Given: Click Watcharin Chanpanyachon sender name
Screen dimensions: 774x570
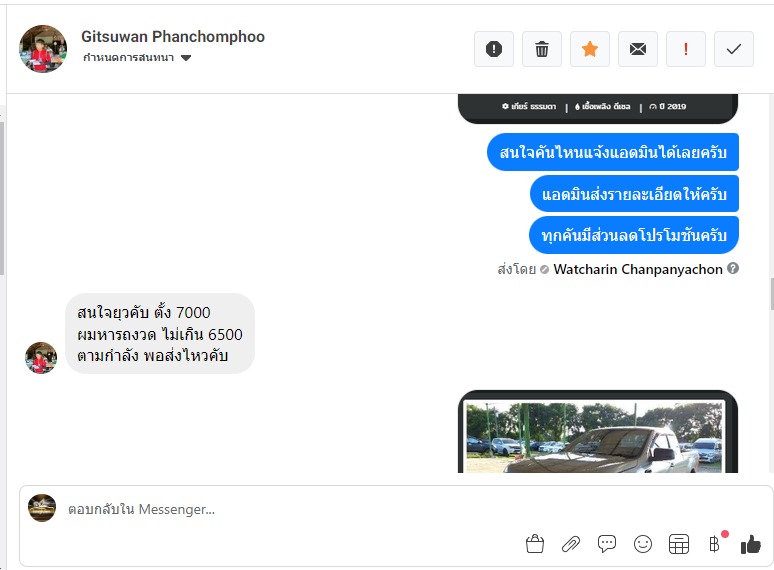Looking at the screenshot, I should click(638, 269).
